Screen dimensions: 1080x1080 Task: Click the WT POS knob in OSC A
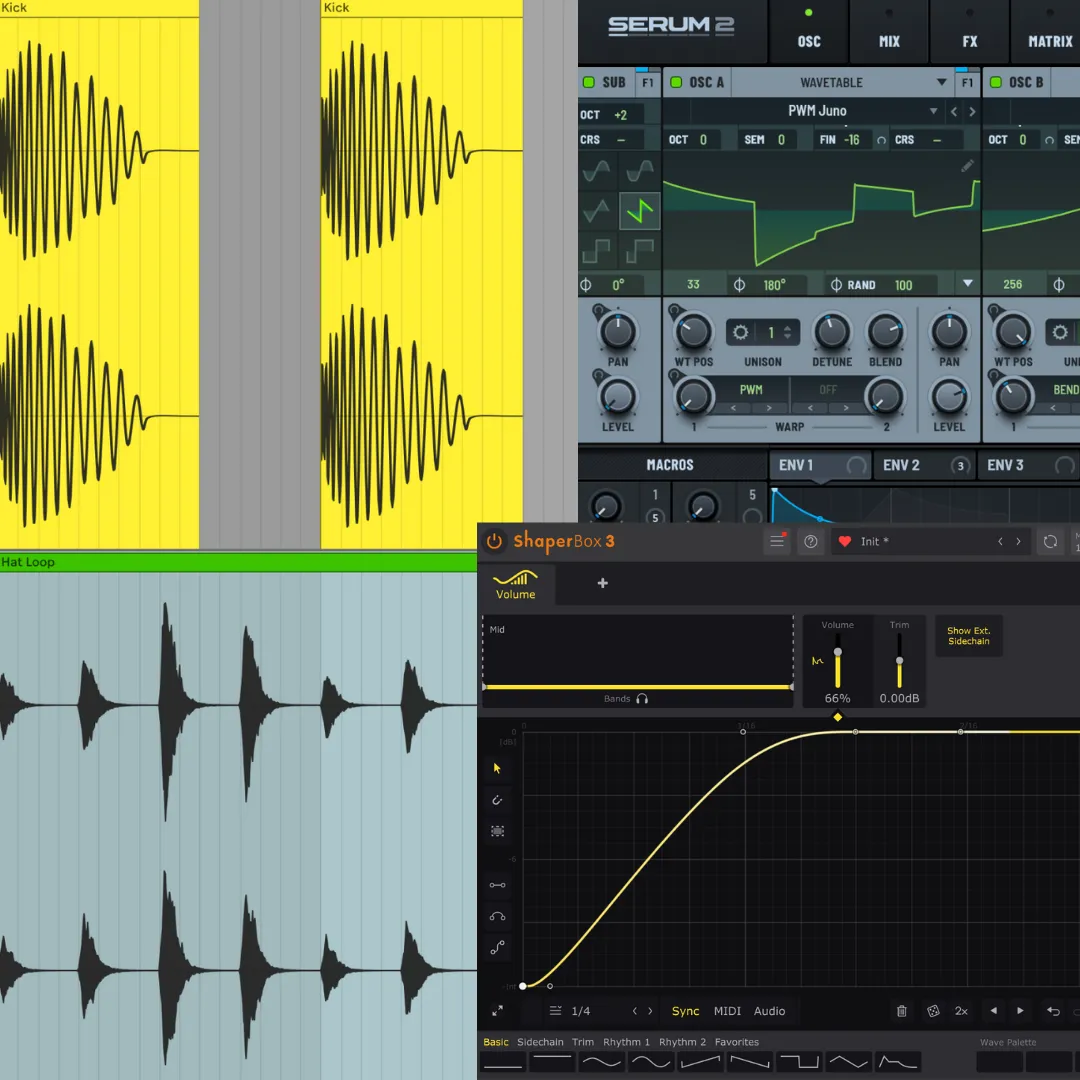coord(693,333)
